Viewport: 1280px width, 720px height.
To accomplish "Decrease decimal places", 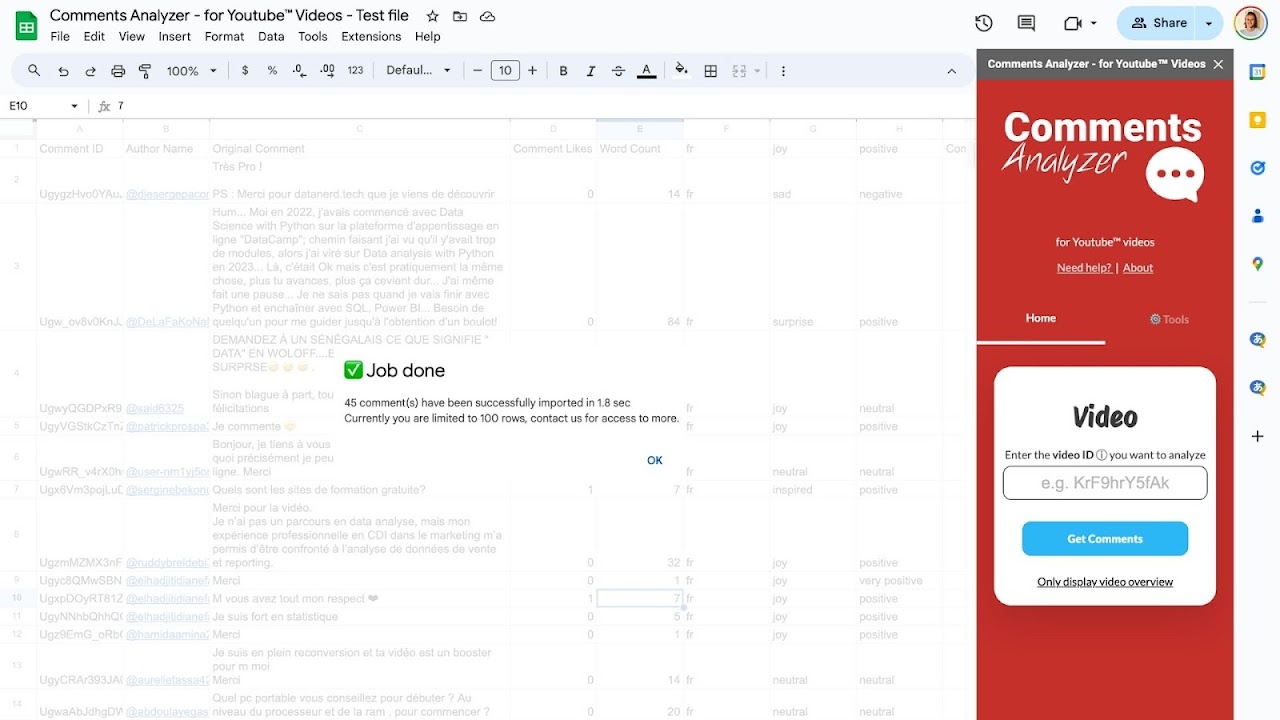I will [299, 71].
